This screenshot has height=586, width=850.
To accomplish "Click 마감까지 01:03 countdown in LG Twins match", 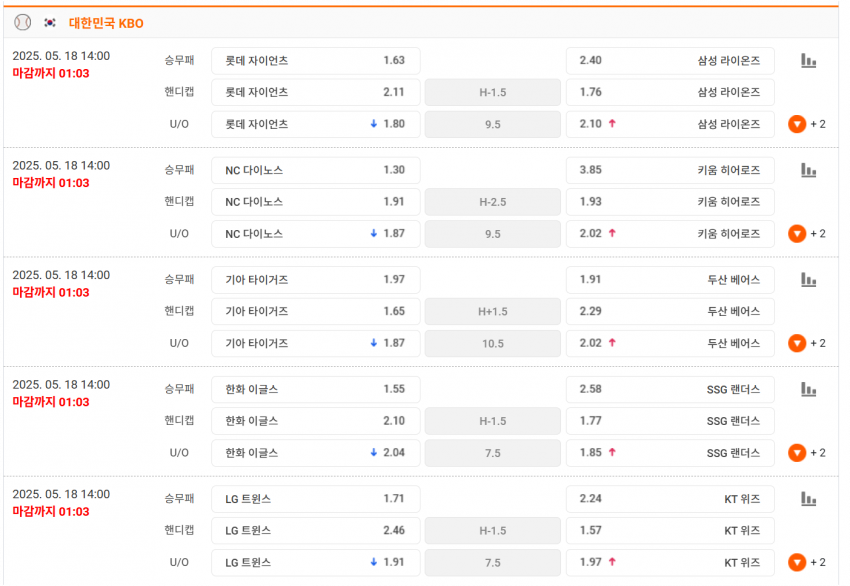I will (x=51, y=511).
